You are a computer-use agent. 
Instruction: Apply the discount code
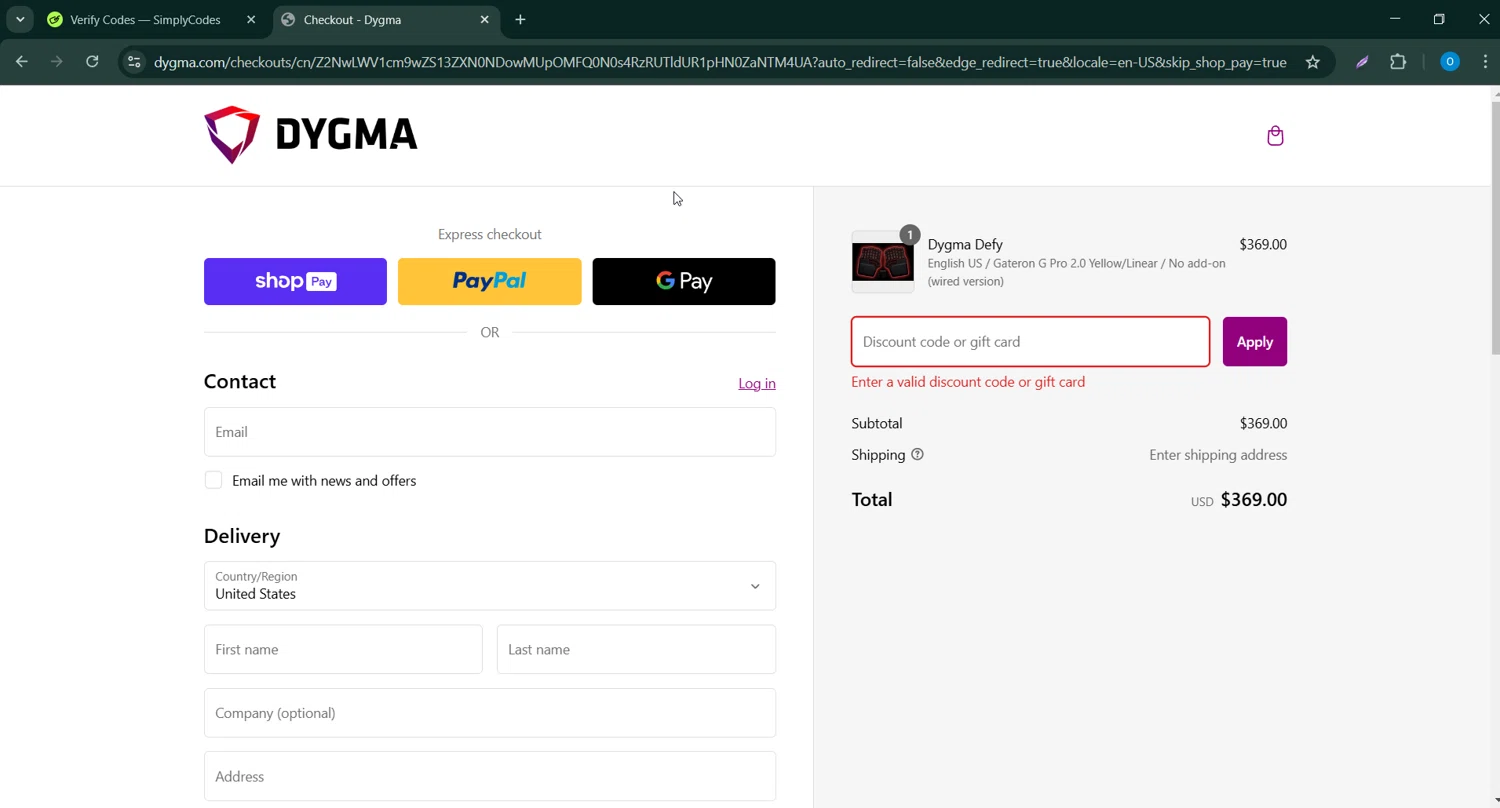(x=1255, y=342)
